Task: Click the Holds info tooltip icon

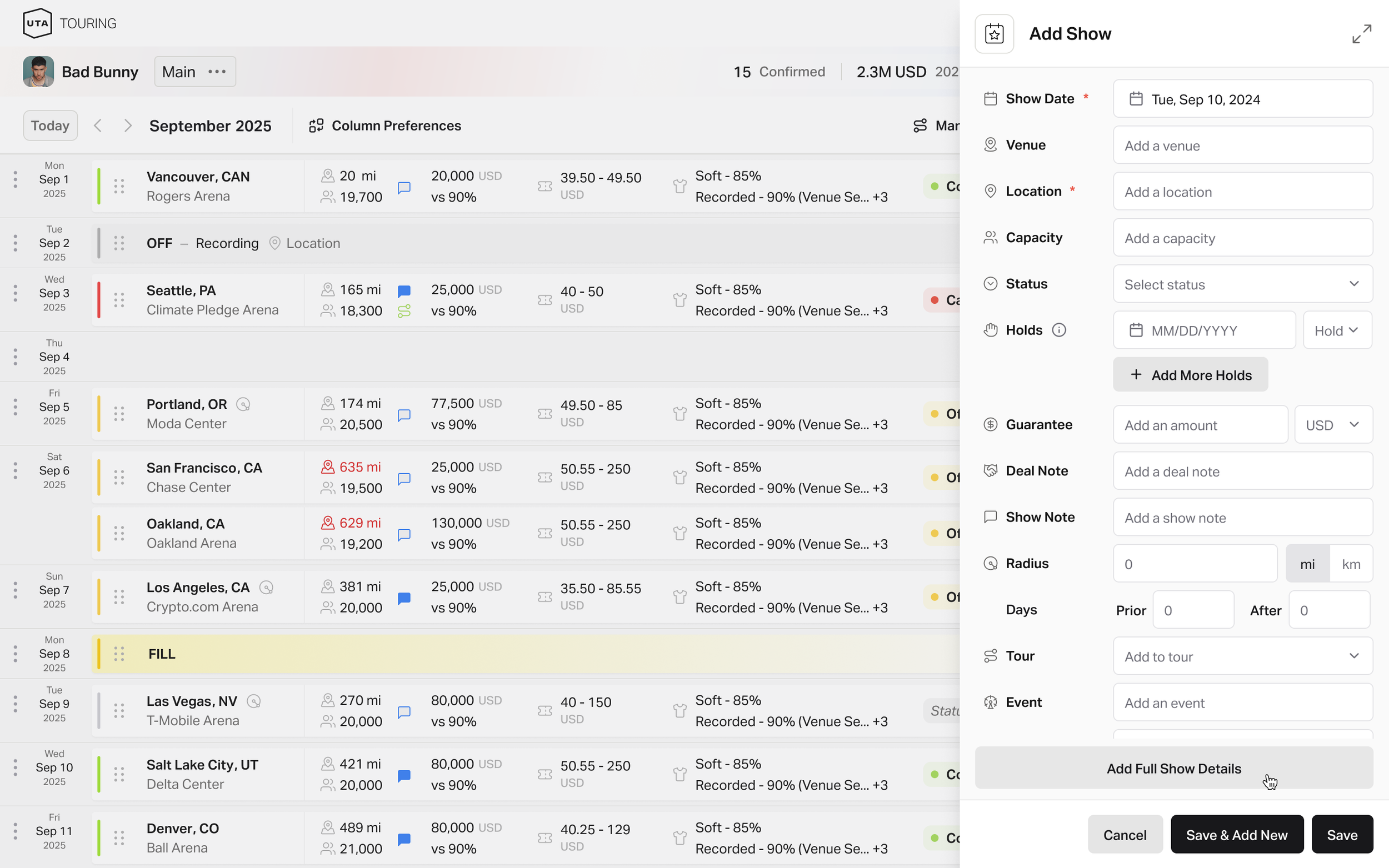Action: [1058, 329]
